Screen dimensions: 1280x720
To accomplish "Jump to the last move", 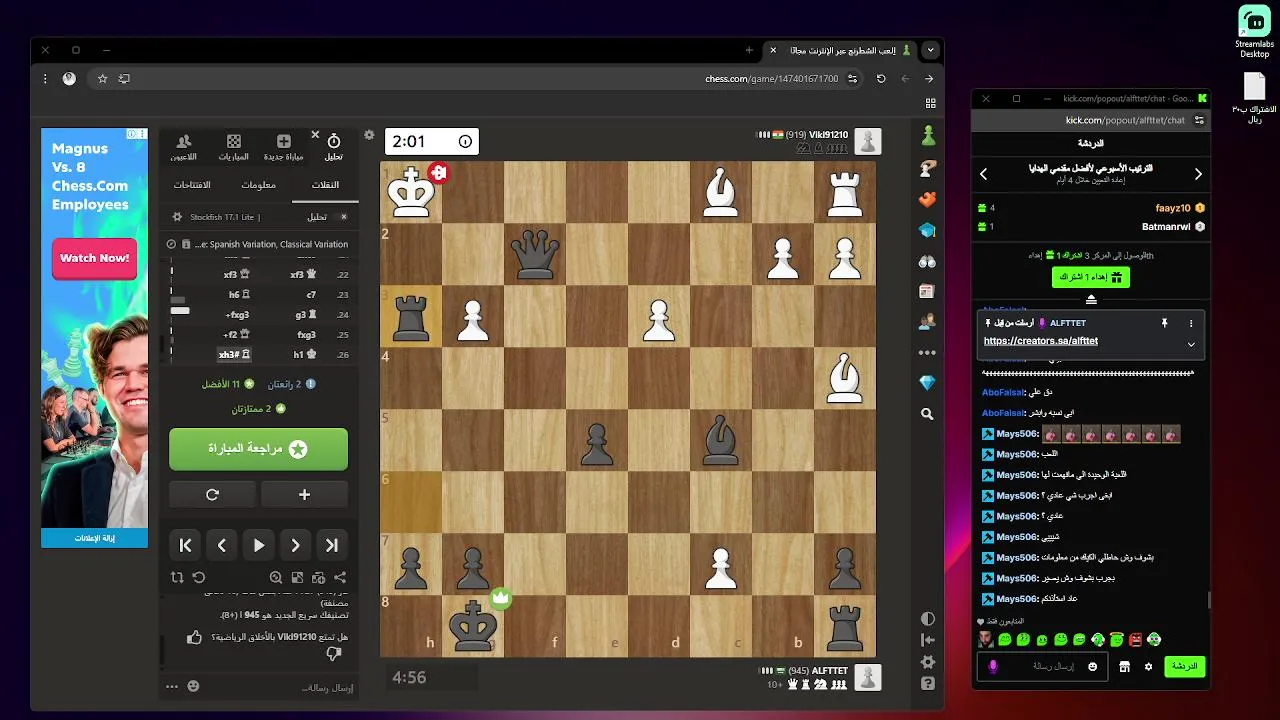I will (x=332, y=545).
